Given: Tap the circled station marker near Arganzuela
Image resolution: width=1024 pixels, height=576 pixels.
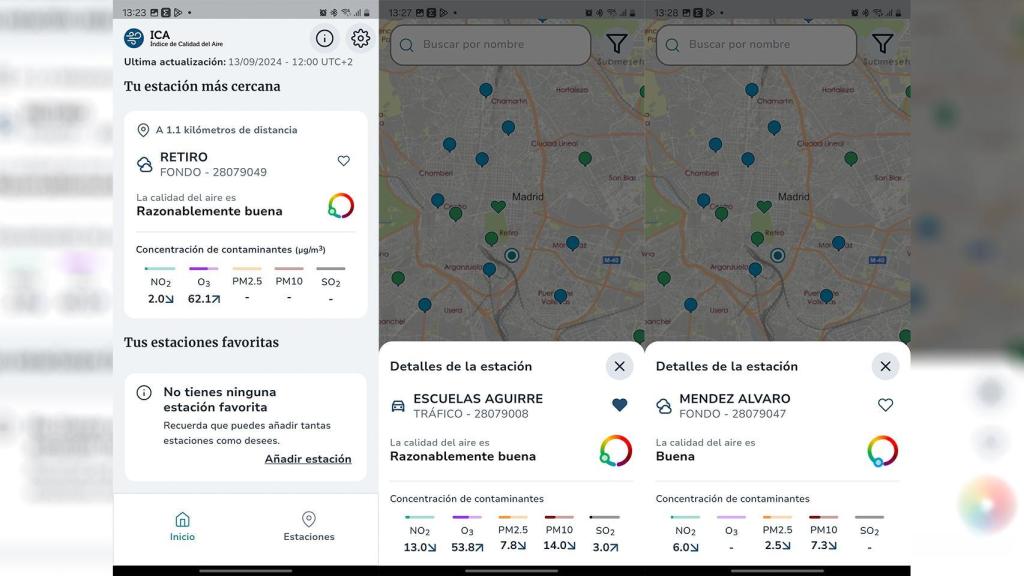Looking at the screenshot, I should click(x=510, y=255).
